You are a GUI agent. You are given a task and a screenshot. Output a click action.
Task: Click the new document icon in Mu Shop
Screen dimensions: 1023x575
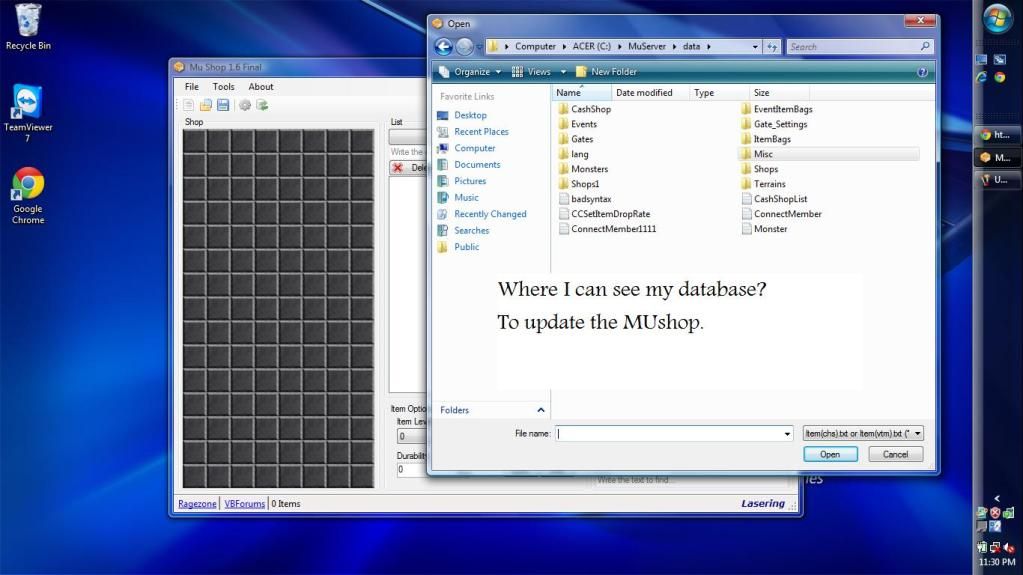click(x=189, y=105)
